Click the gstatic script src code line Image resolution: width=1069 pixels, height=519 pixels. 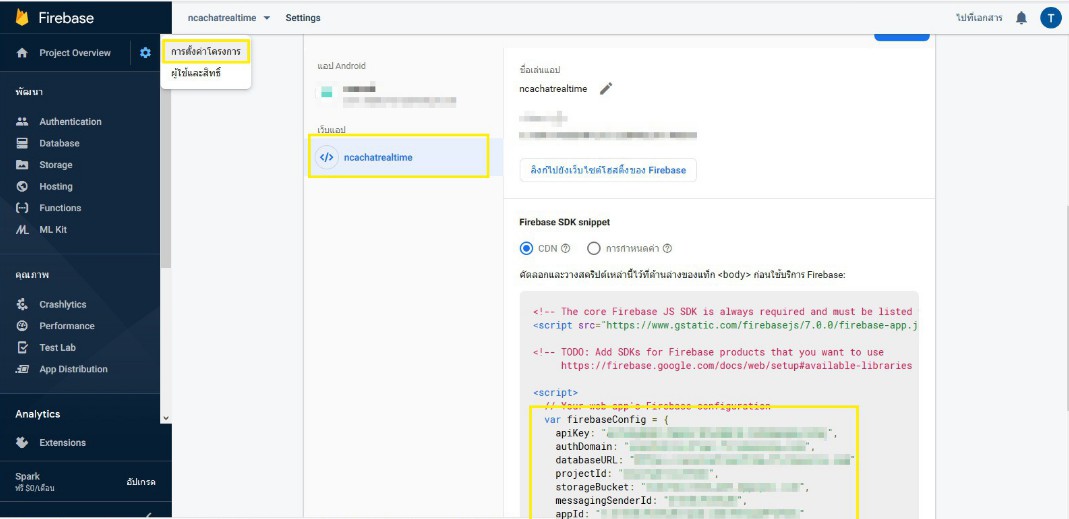coord(725,325)
